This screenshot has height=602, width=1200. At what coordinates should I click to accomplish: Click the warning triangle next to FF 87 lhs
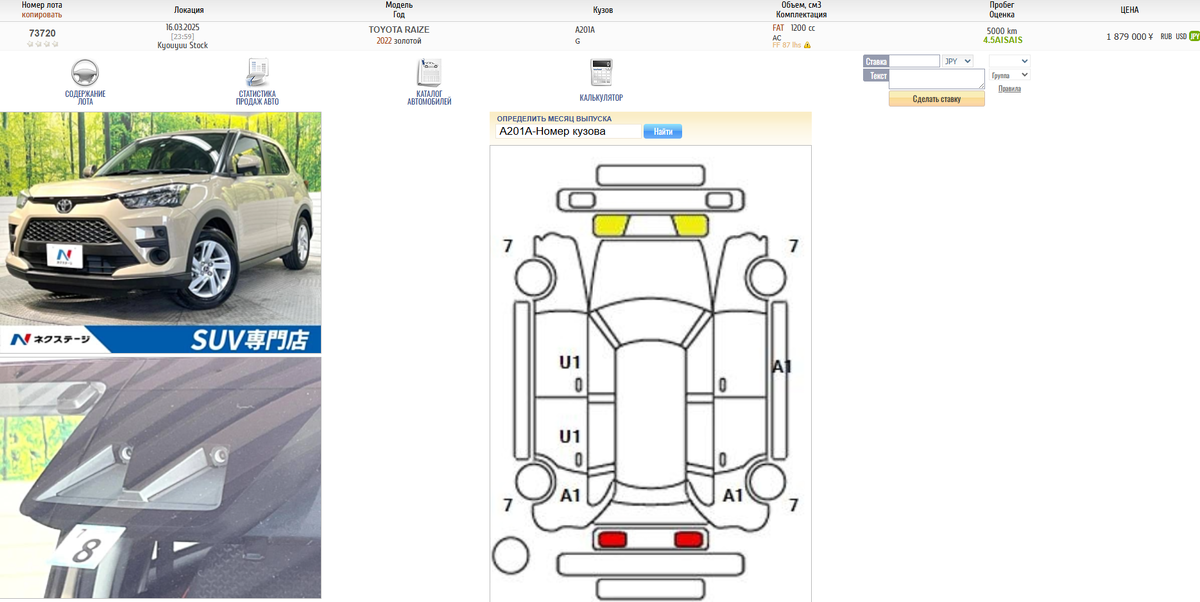(807, 45)
